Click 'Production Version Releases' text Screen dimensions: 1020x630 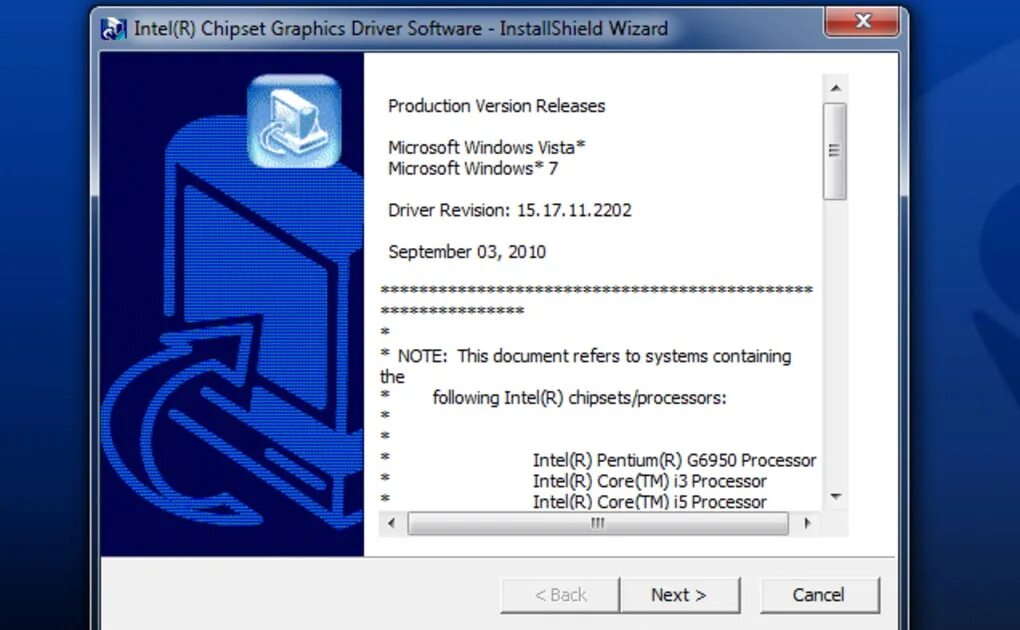pos(496,106)
